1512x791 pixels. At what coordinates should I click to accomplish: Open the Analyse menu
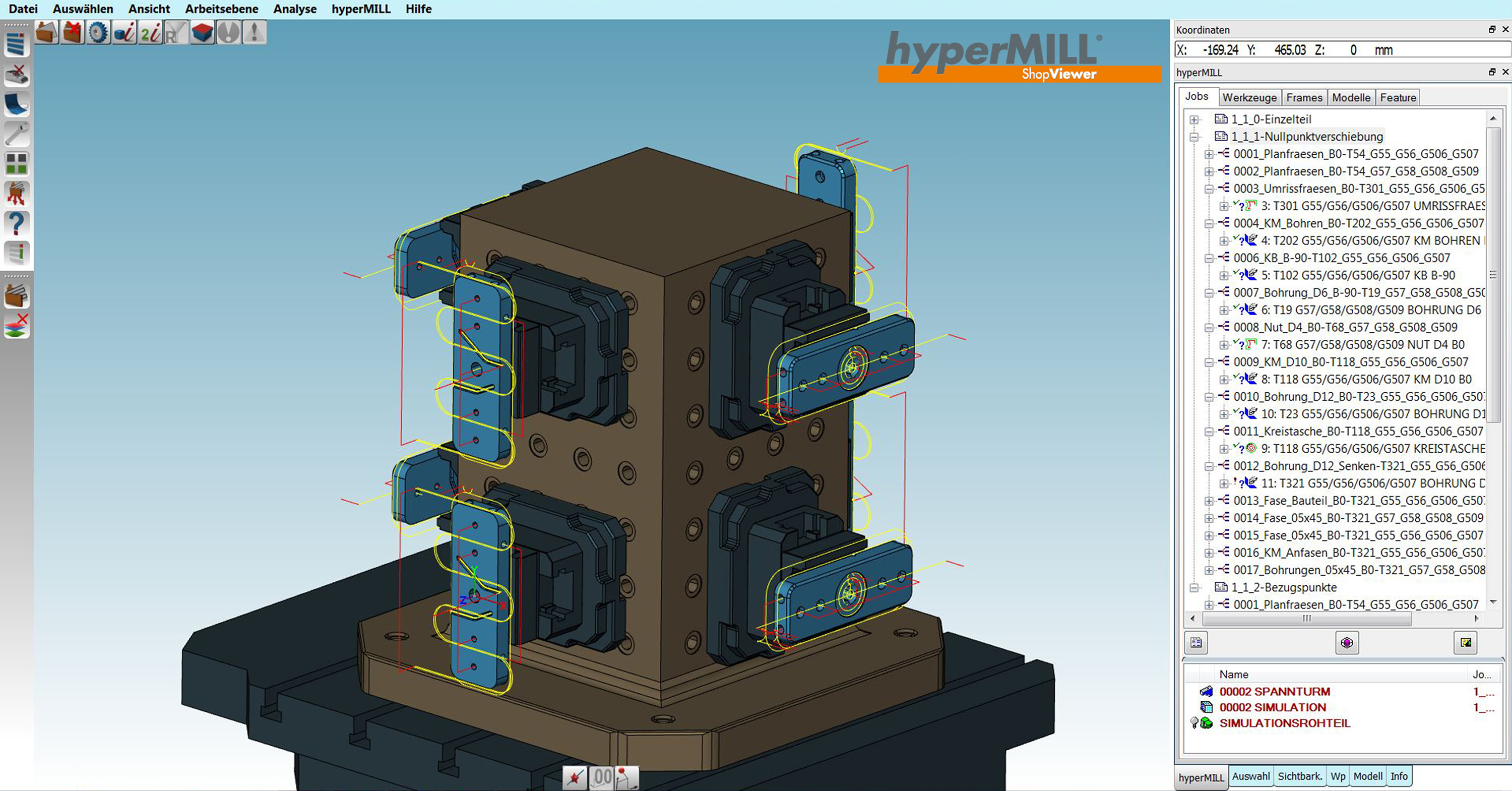point(295,9)
